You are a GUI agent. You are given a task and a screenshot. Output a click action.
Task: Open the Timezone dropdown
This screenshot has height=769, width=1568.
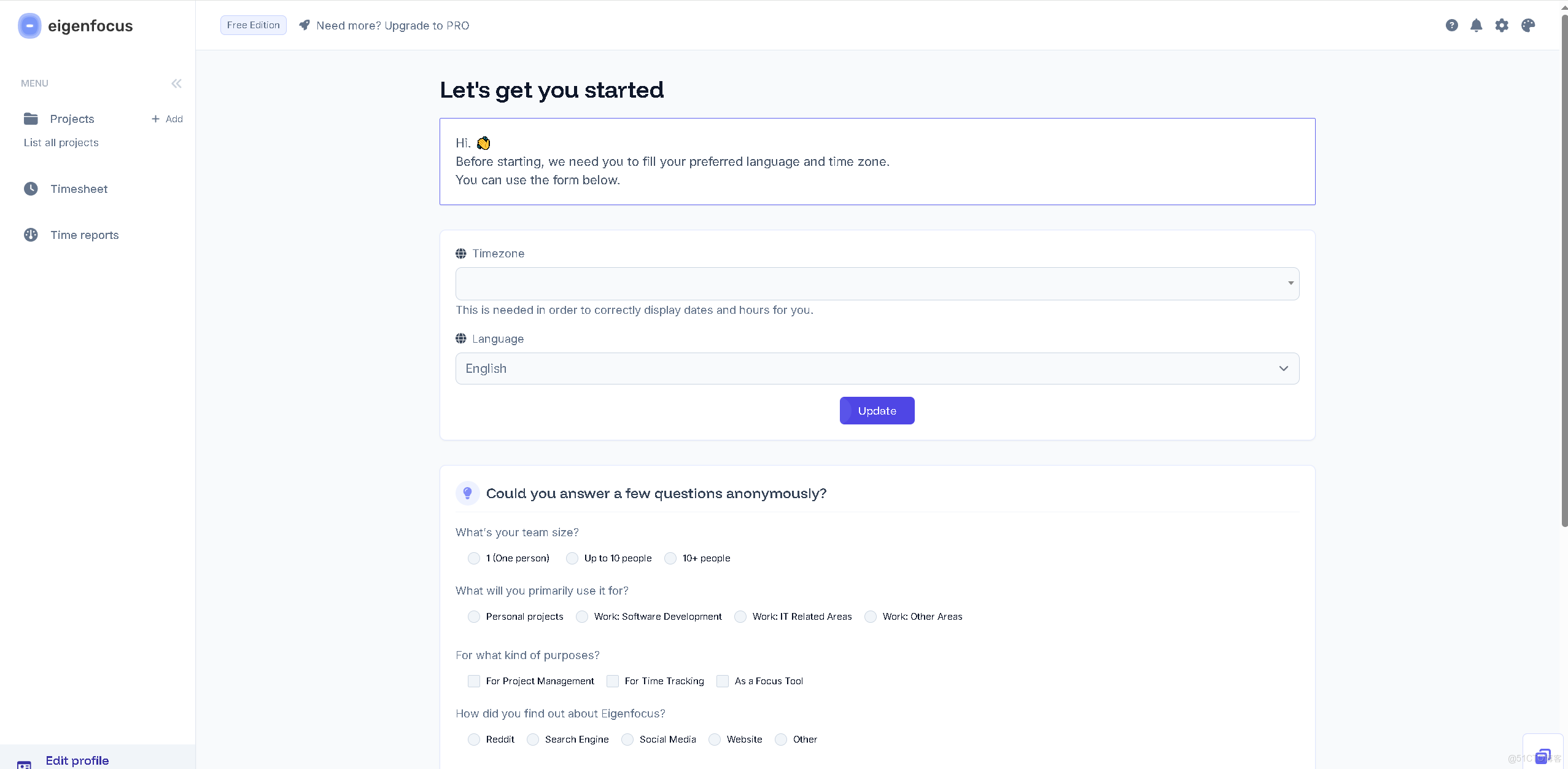pyautogui.click(x=877, y=284)
